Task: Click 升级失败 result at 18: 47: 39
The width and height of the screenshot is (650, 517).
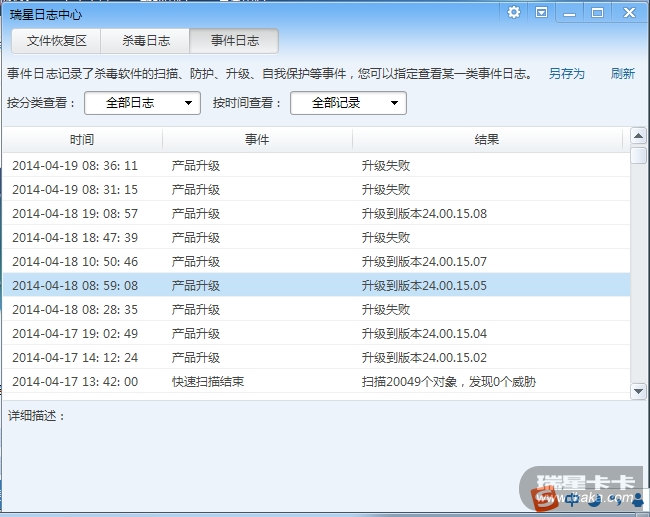Action: tap(386, 238)
